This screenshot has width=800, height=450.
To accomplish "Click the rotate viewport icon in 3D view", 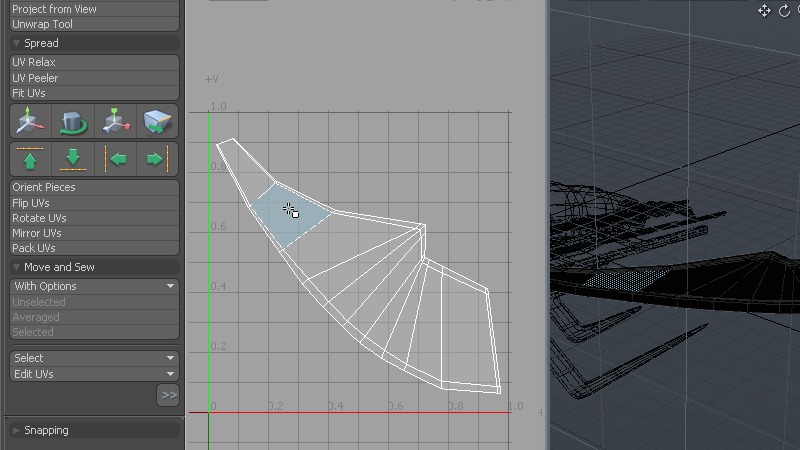I will click(x=784, y=11).
